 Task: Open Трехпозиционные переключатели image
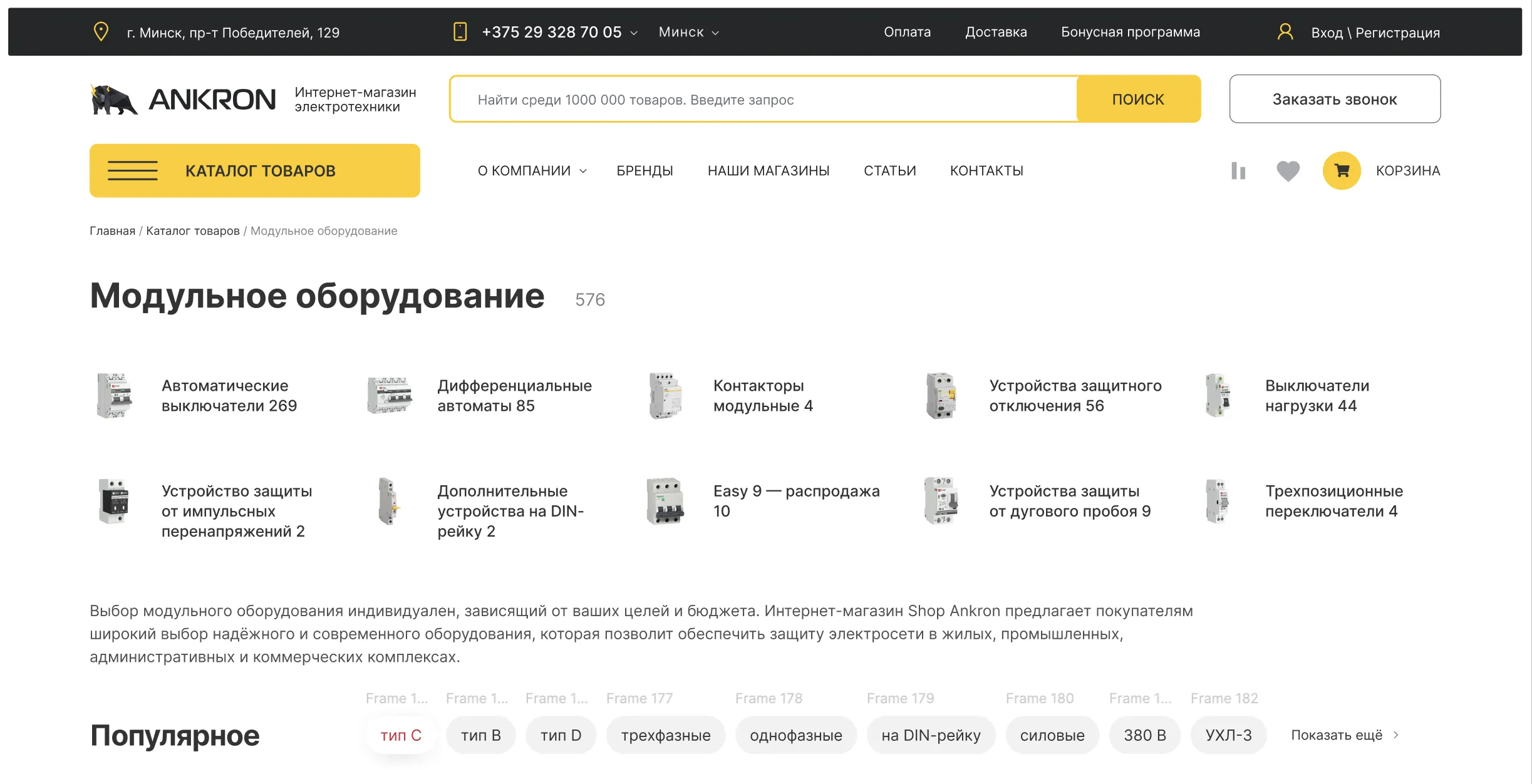[1218, 501]
